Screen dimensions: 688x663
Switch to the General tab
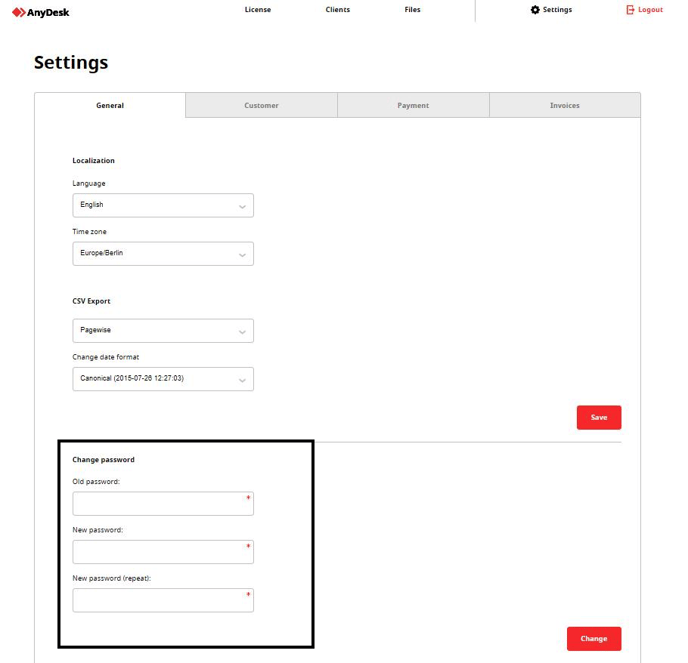point(110,105)
